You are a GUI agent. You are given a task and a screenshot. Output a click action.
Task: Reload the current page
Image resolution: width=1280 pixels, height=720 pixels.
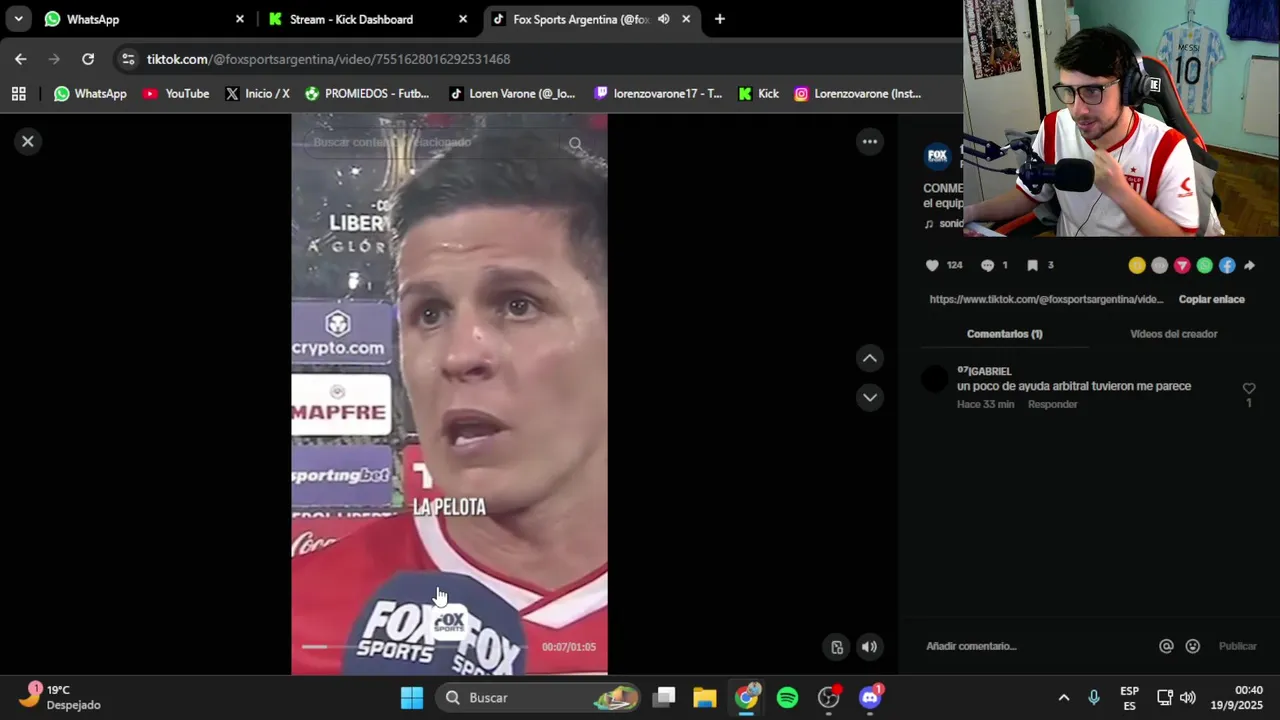click(88, 59)
